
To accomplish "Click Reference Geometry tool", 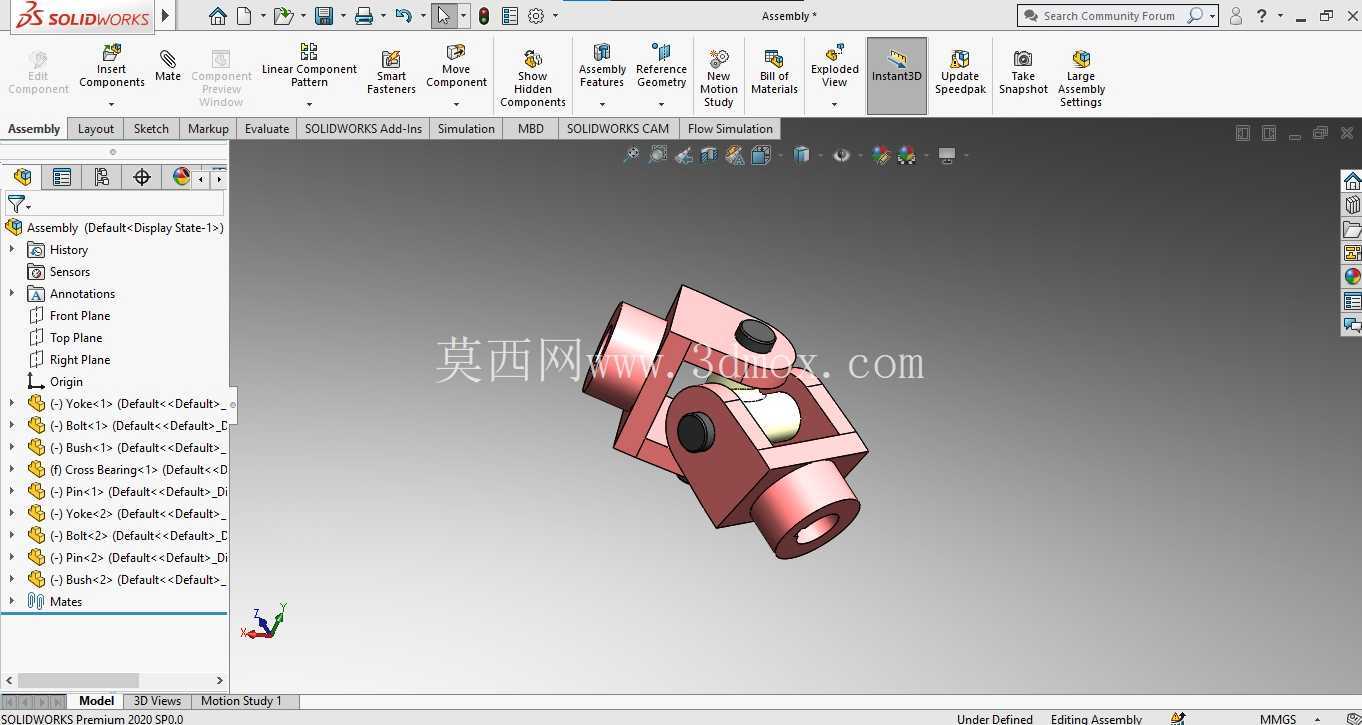I will (x=661, y=65).
